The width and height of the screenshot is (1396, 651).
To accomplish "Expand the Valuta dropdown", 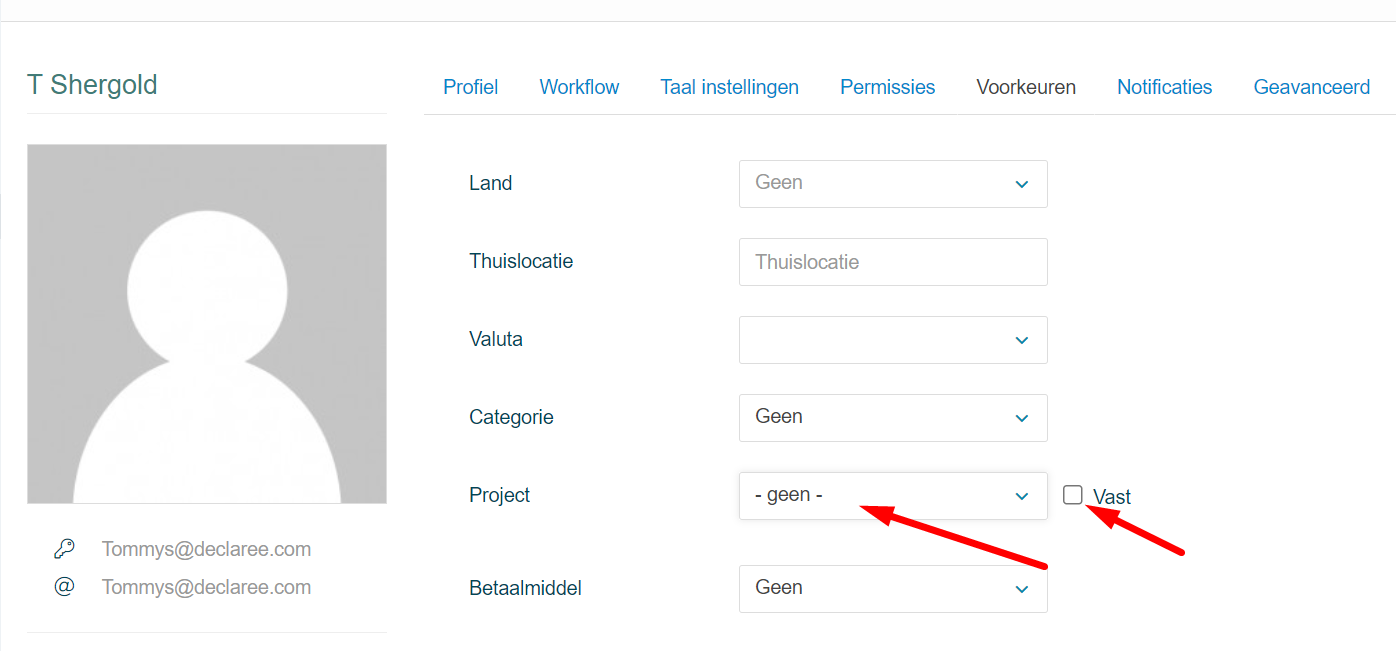I will (x=892, y=340).
